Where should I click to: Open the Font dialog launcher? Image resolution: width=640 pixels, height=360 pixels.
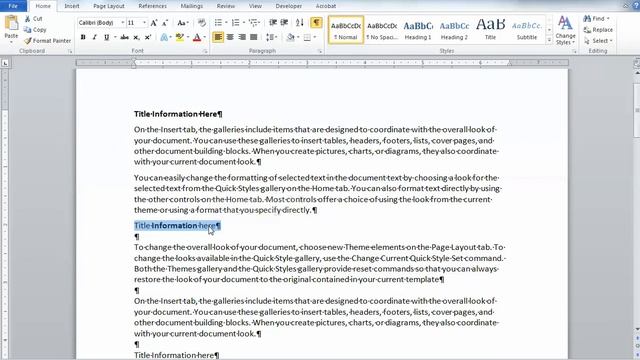(x=205, y=51)
